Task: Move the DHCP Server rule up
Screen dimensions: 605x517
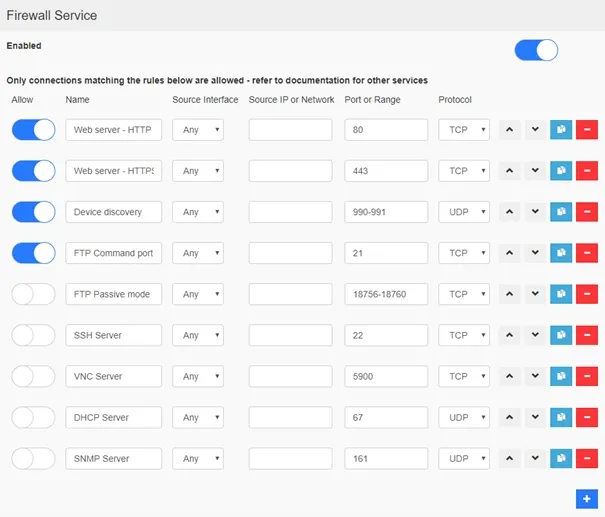Action: [510, 417]
